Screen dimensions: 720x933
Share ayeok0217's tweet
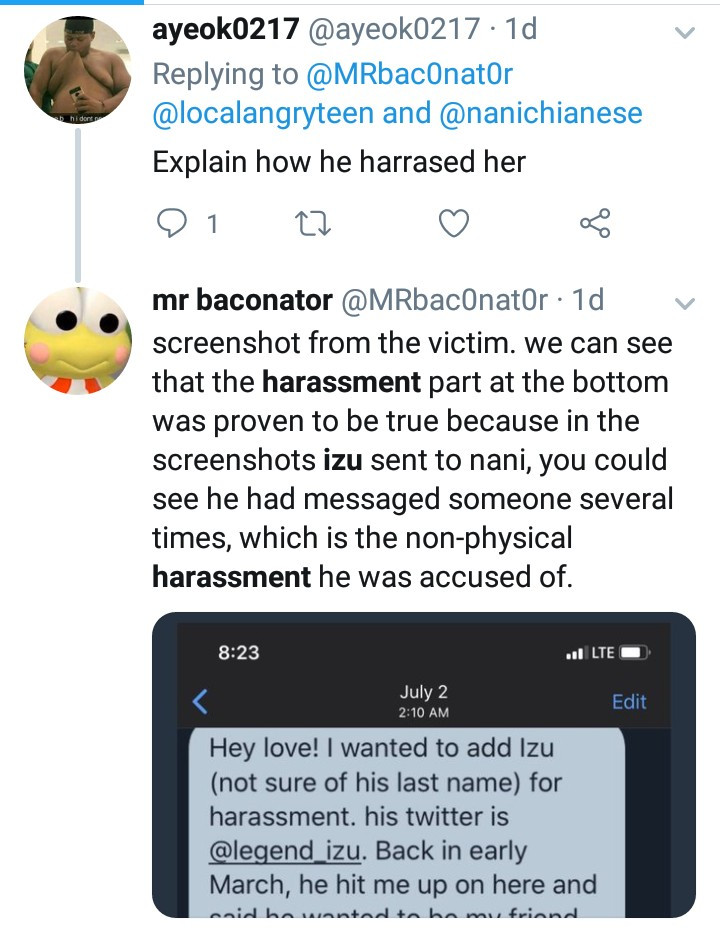point(595,224)
